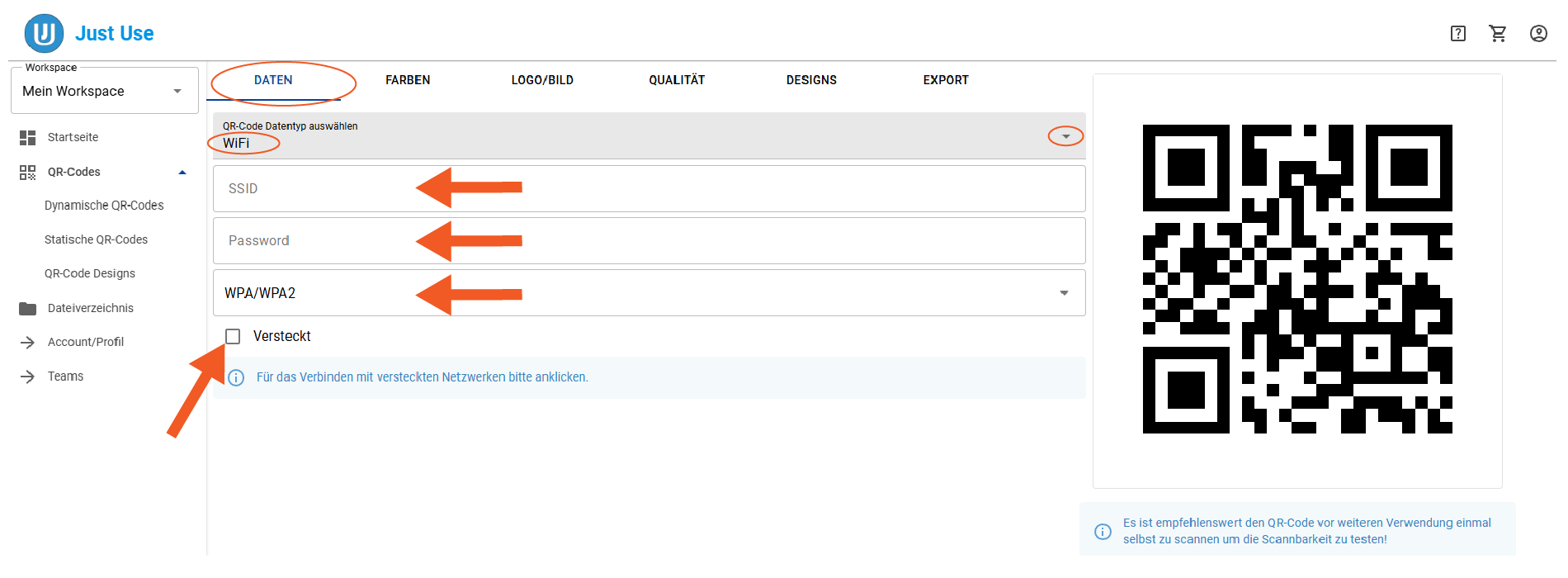The width and height of the screenshot is (1568, 578).
Task: Open the user account profile icon
Action: (x=1538, y=33)
